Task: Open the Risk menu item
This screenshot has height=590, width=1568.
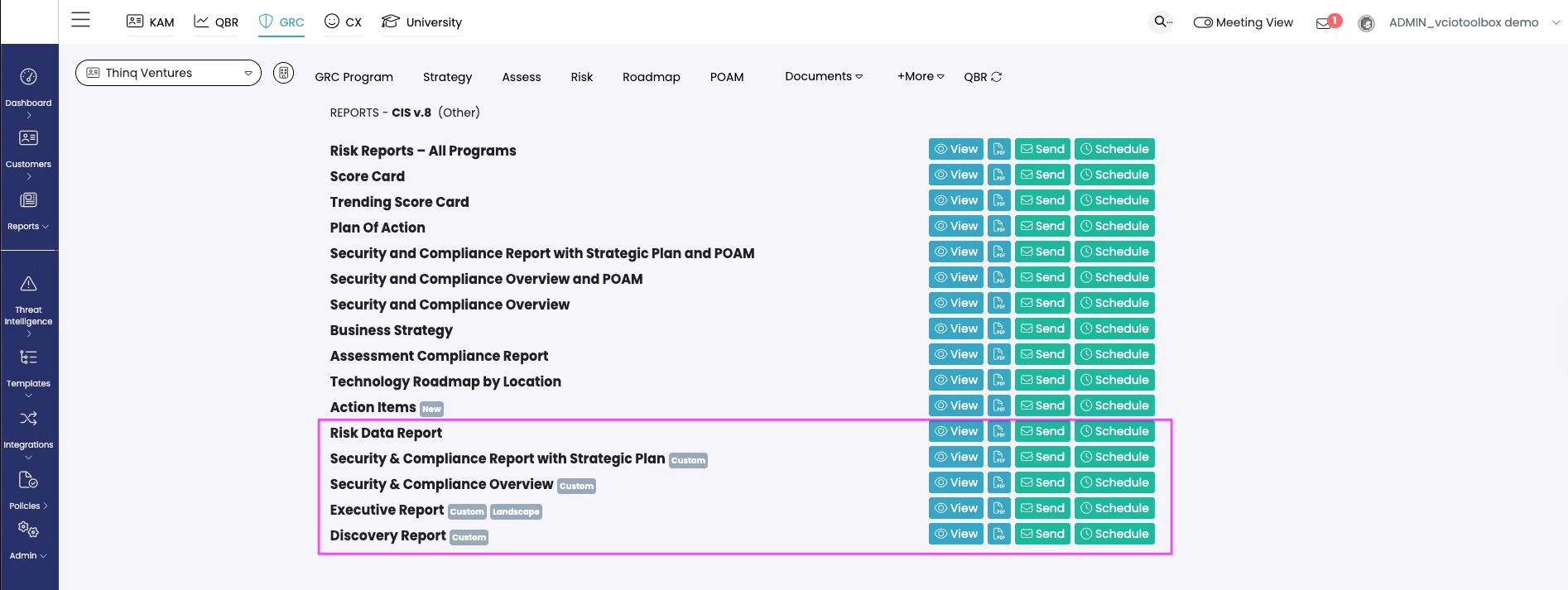Action: [582, 77]
